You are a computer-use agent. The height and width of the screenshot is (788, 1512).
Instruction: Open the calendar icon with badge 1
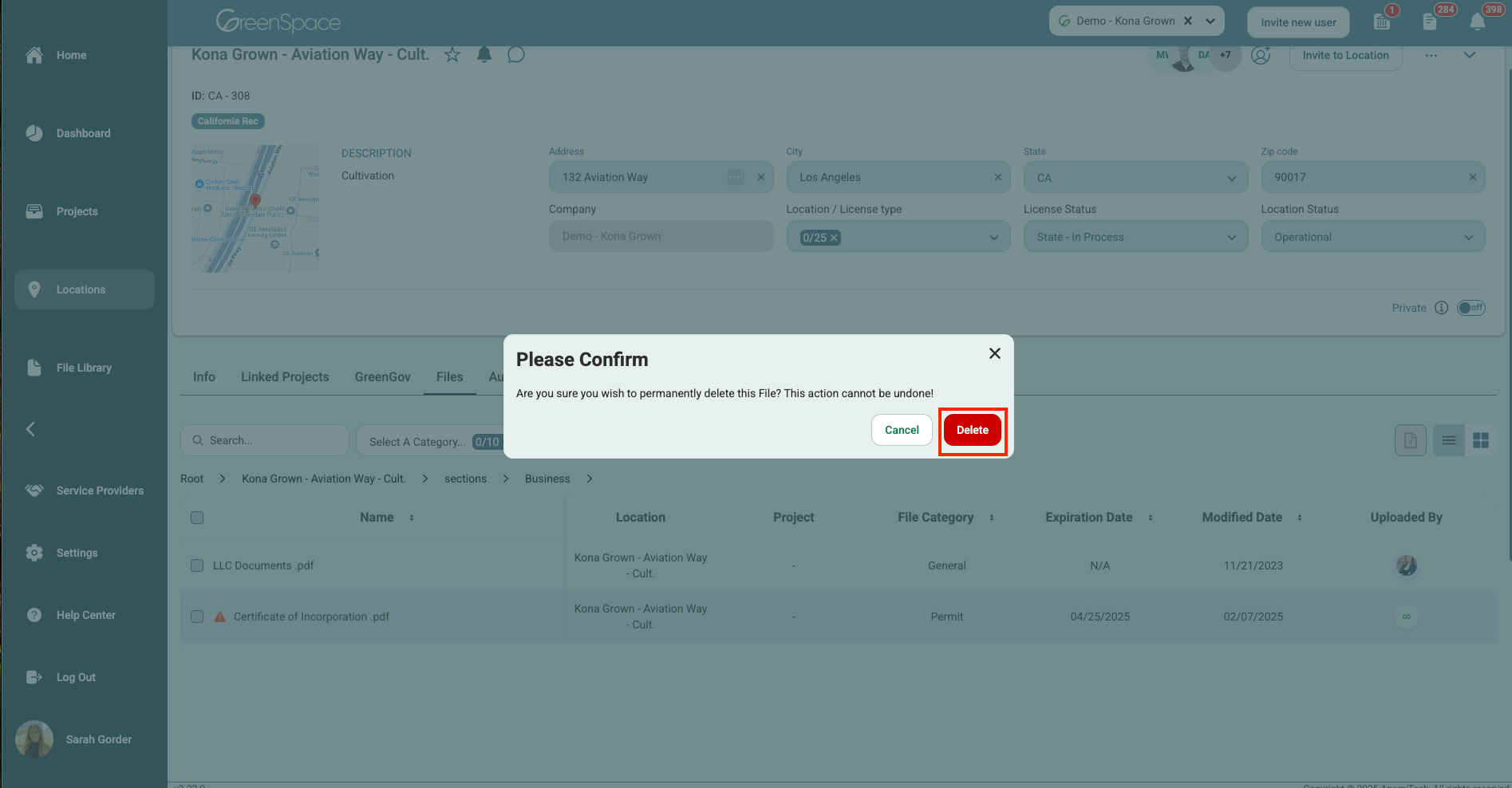1383,22
